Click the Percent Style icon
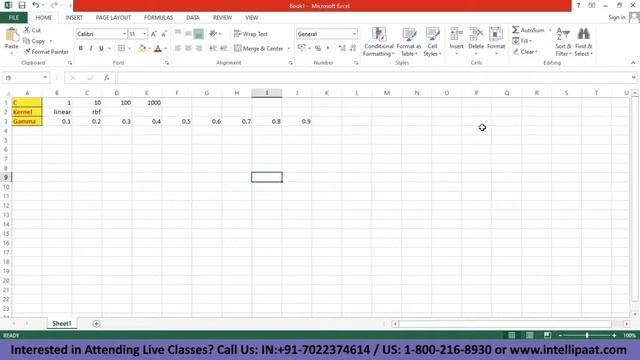640x360 pixels. (318, 48)
